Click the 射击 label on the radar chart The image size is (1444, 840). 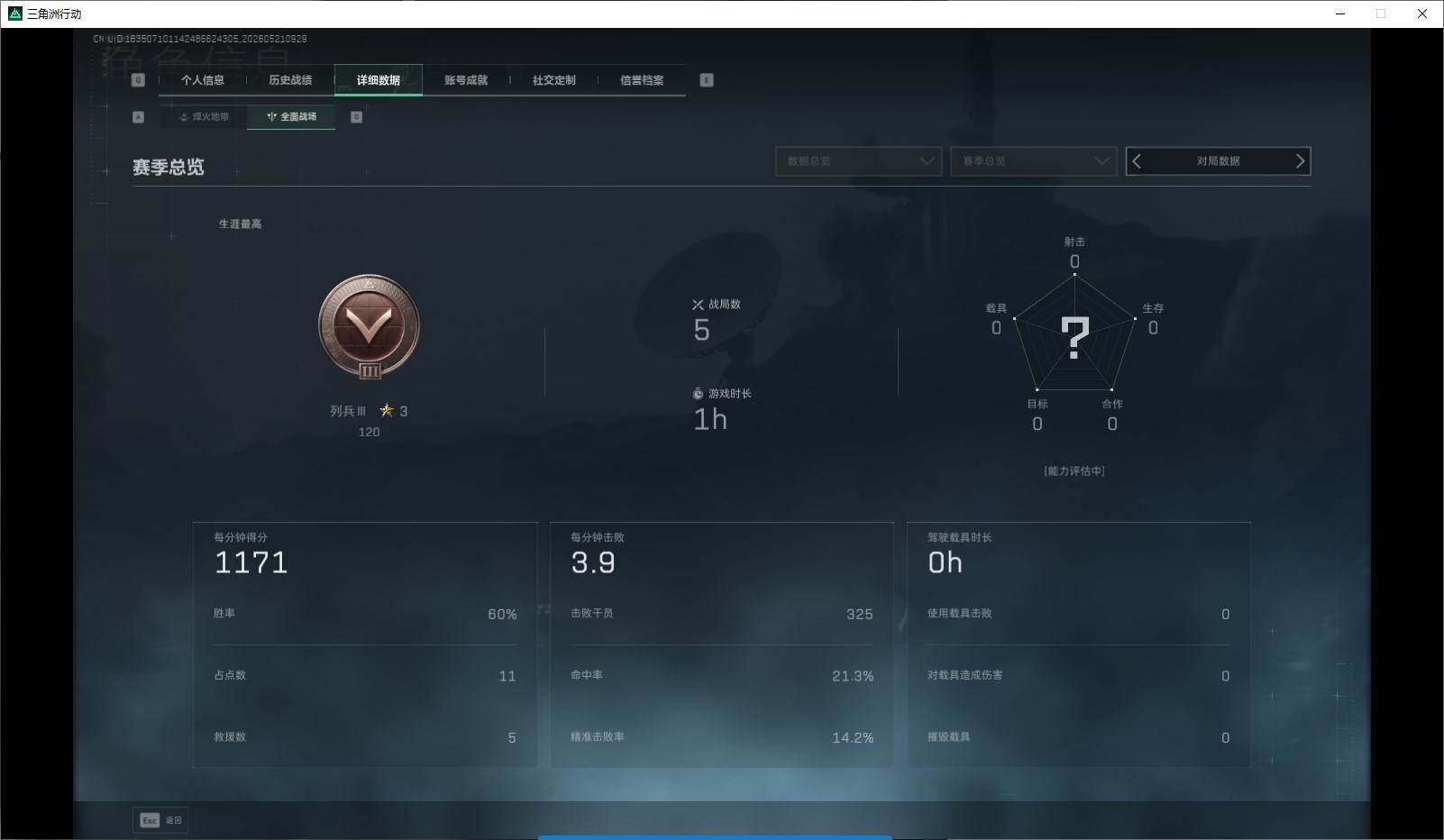click(1074, 242)
